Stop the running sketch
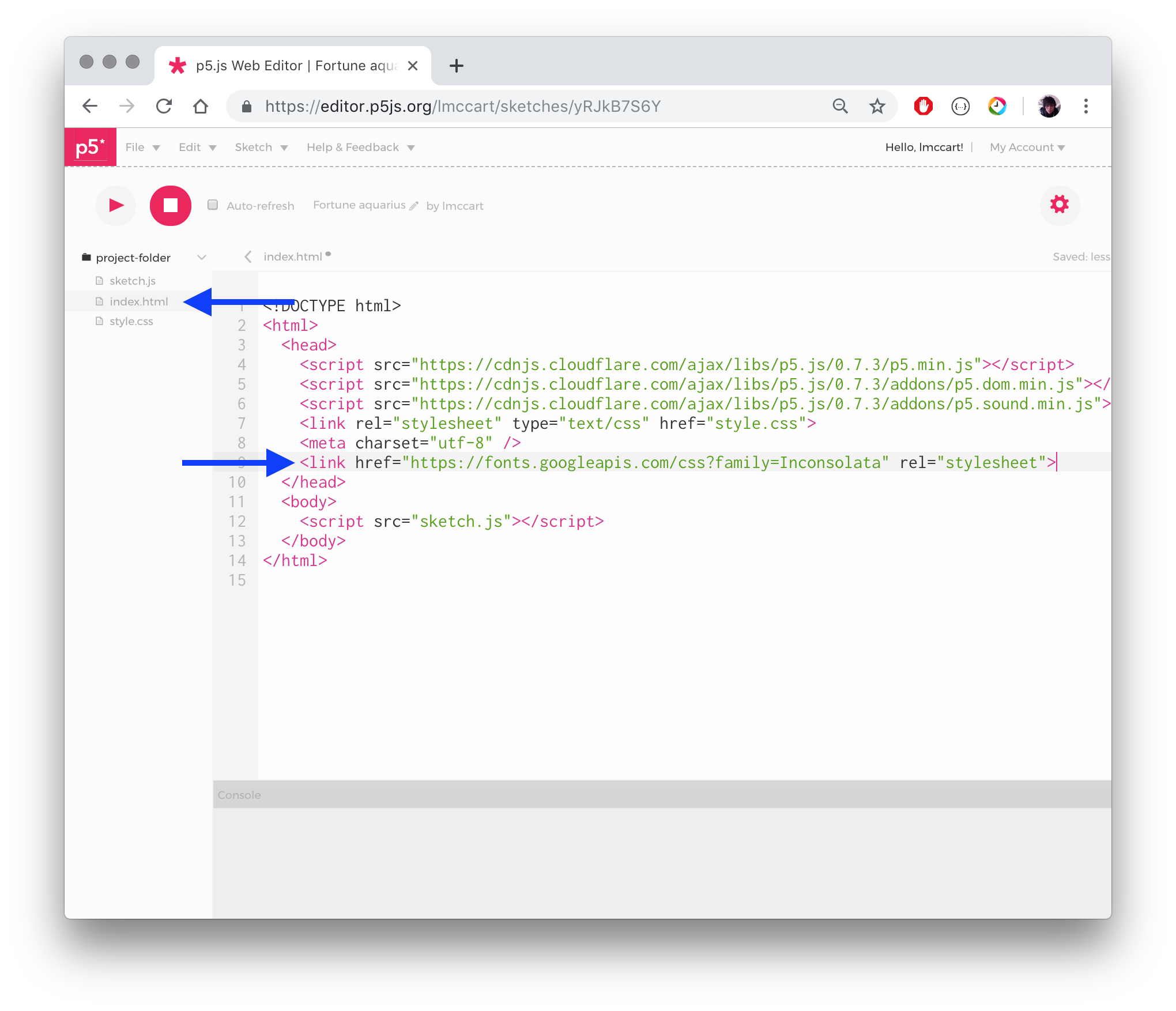1176x1011 pixels. point(170,205)
